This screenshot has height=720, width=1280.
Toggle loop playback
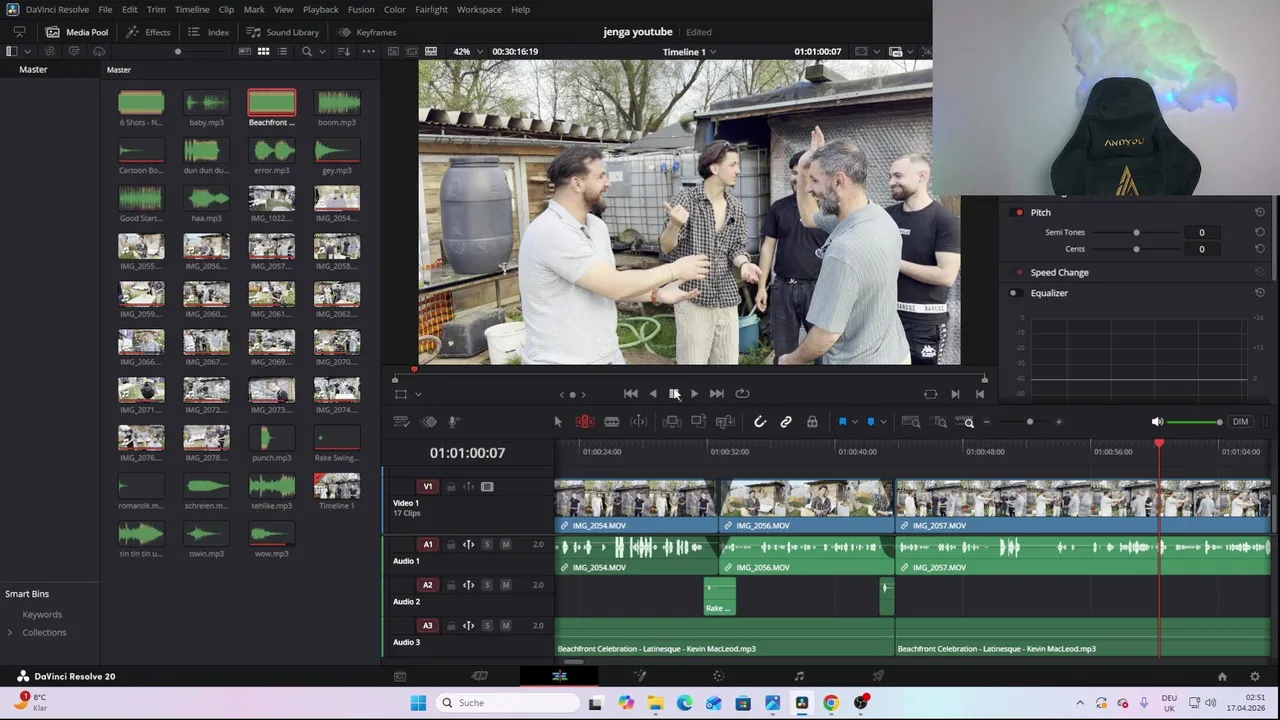point(742,394)
